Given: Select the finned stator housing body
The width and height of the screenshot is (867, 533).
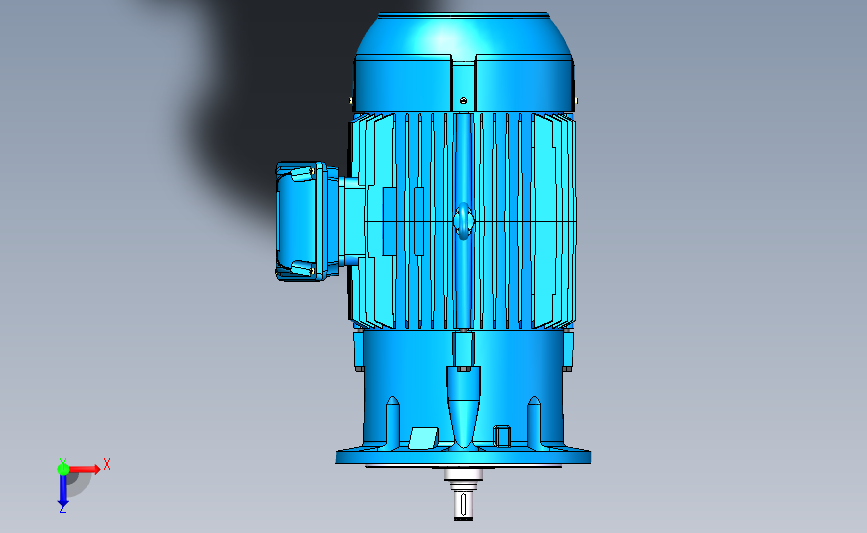Looking at the screenshot, I should pyautogui.click(x=463, y=221).
